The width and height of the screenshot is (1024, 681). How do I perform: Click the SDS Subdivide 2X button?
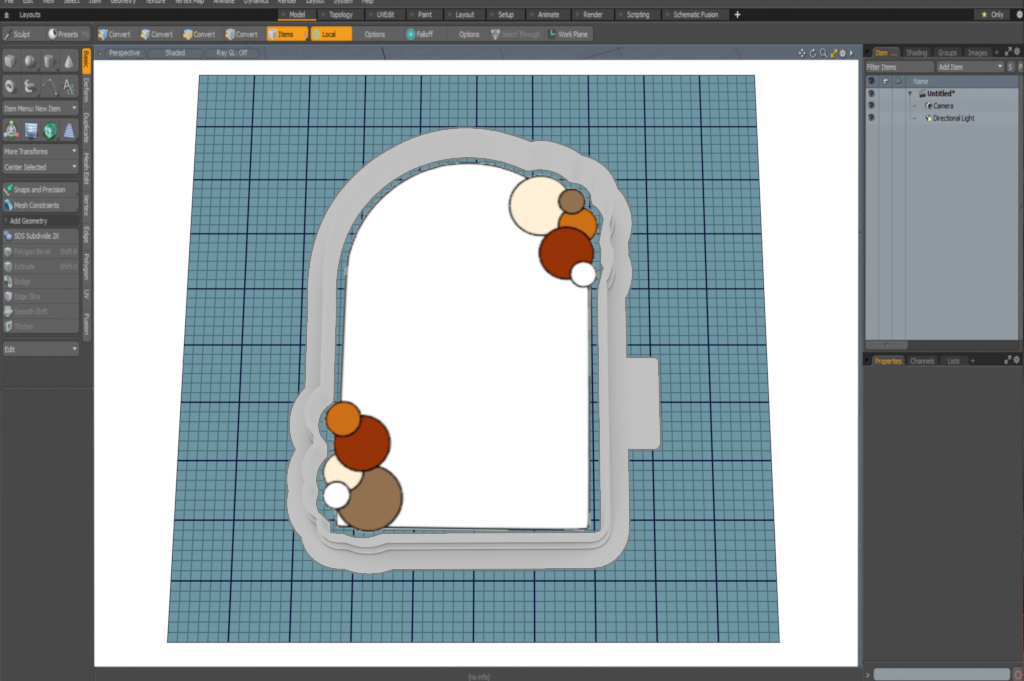(x=40, y=236)
